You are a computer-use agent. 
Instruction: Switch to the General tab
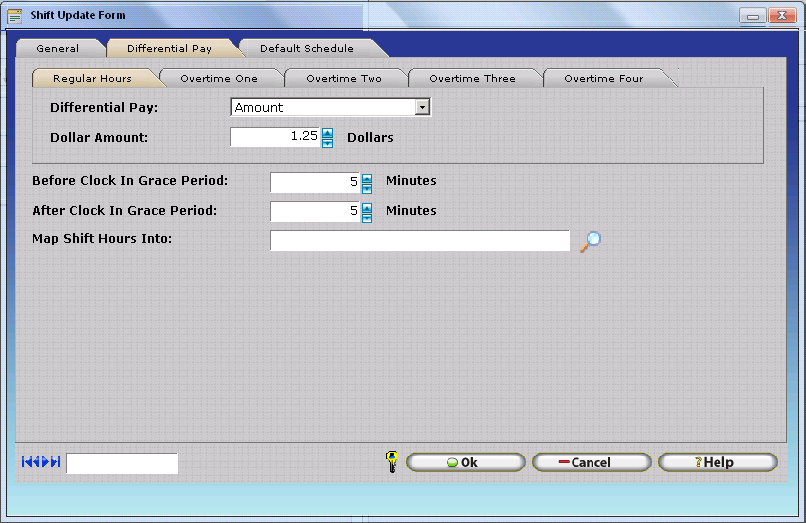[57, 48]
